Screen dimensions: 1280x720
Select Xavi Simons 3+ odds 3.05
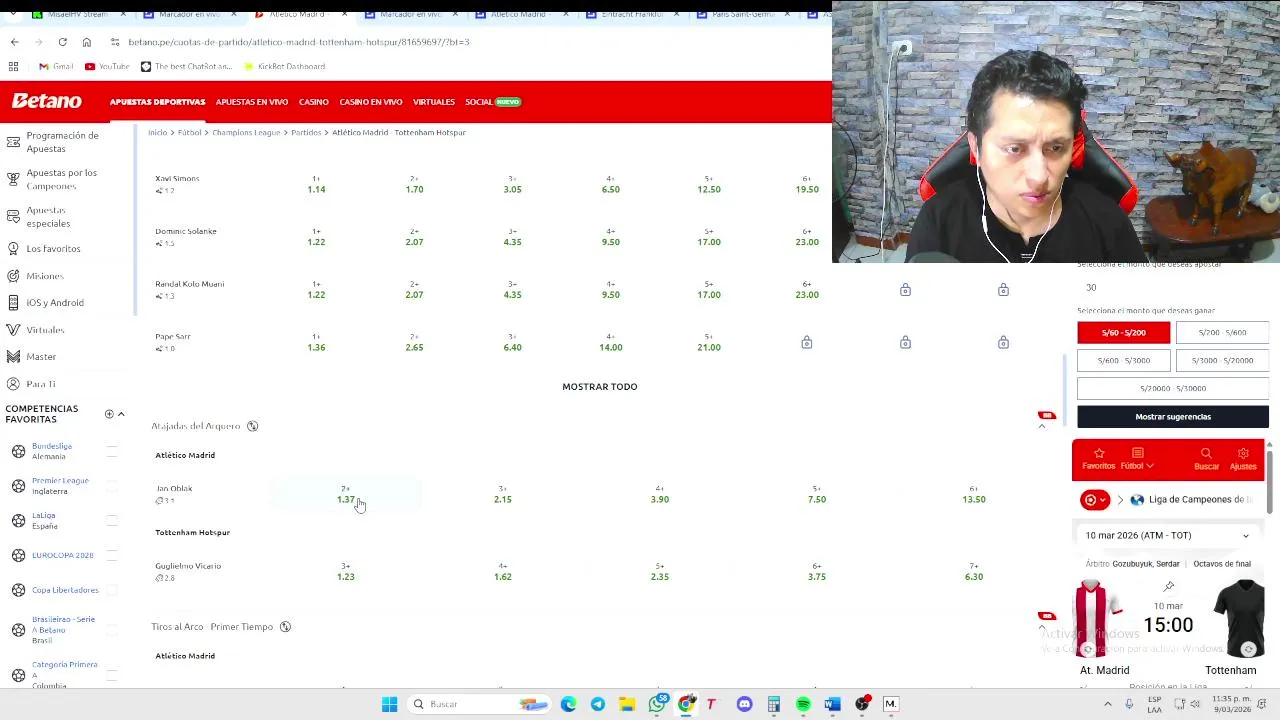pos(512,184)
